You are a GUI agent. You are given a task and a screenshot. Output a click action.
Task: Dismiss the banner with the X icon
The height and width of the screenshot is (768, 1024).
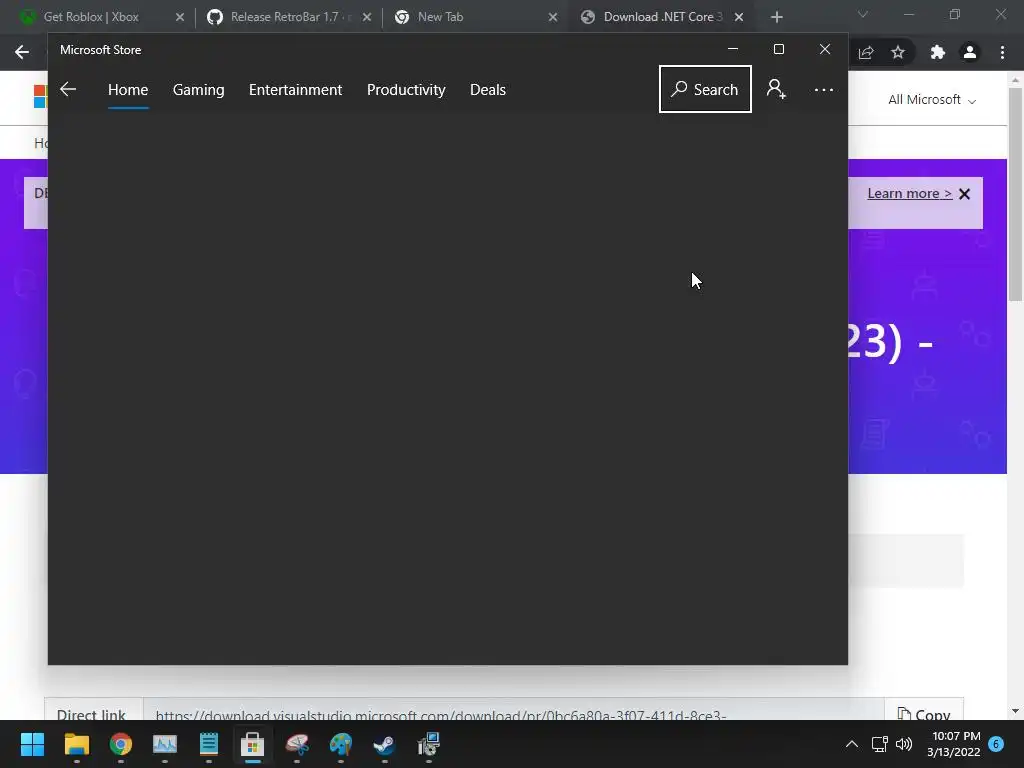pos(965,194)
